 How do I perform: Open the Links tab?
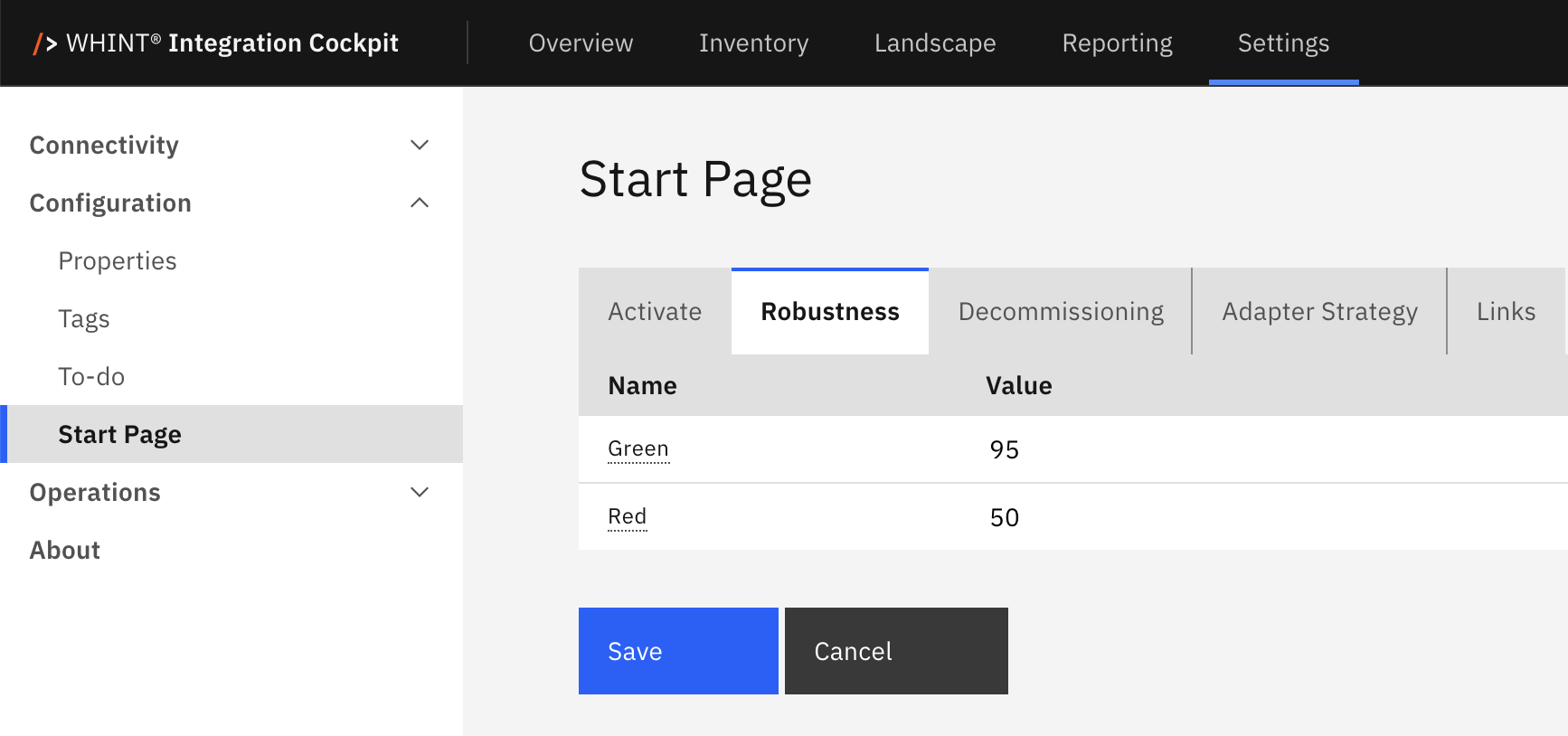coord(1506,312)
